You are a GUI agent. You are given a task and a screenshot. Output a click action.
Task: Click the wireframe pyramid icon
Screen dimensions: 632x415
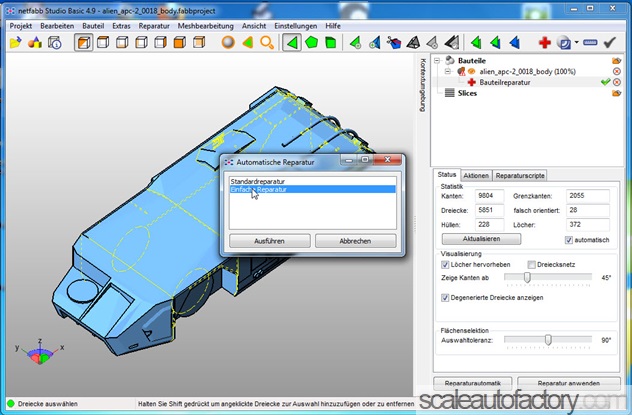[x=413, y=42]
